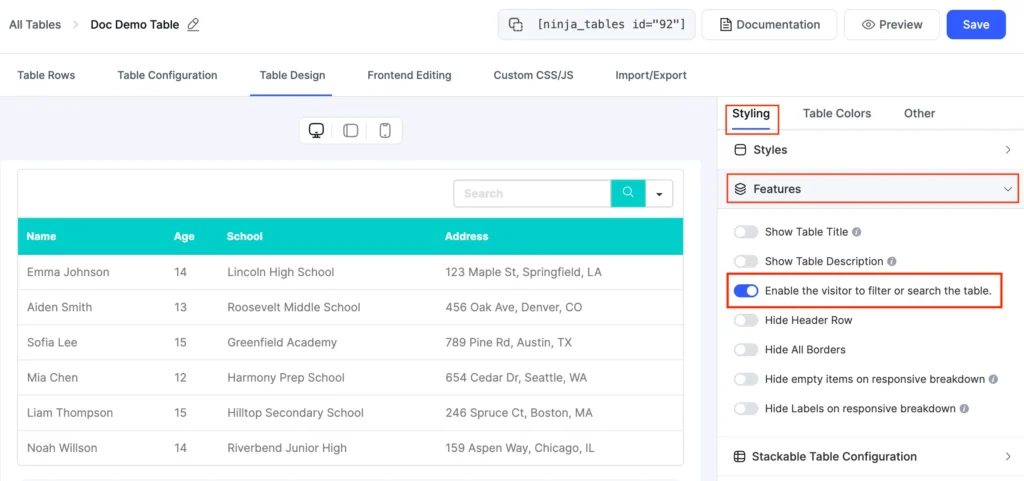Viewport: 1024px width, 481px height.
Task: Toggle Hide All Borders switch
Action: [x=746, y=349]
